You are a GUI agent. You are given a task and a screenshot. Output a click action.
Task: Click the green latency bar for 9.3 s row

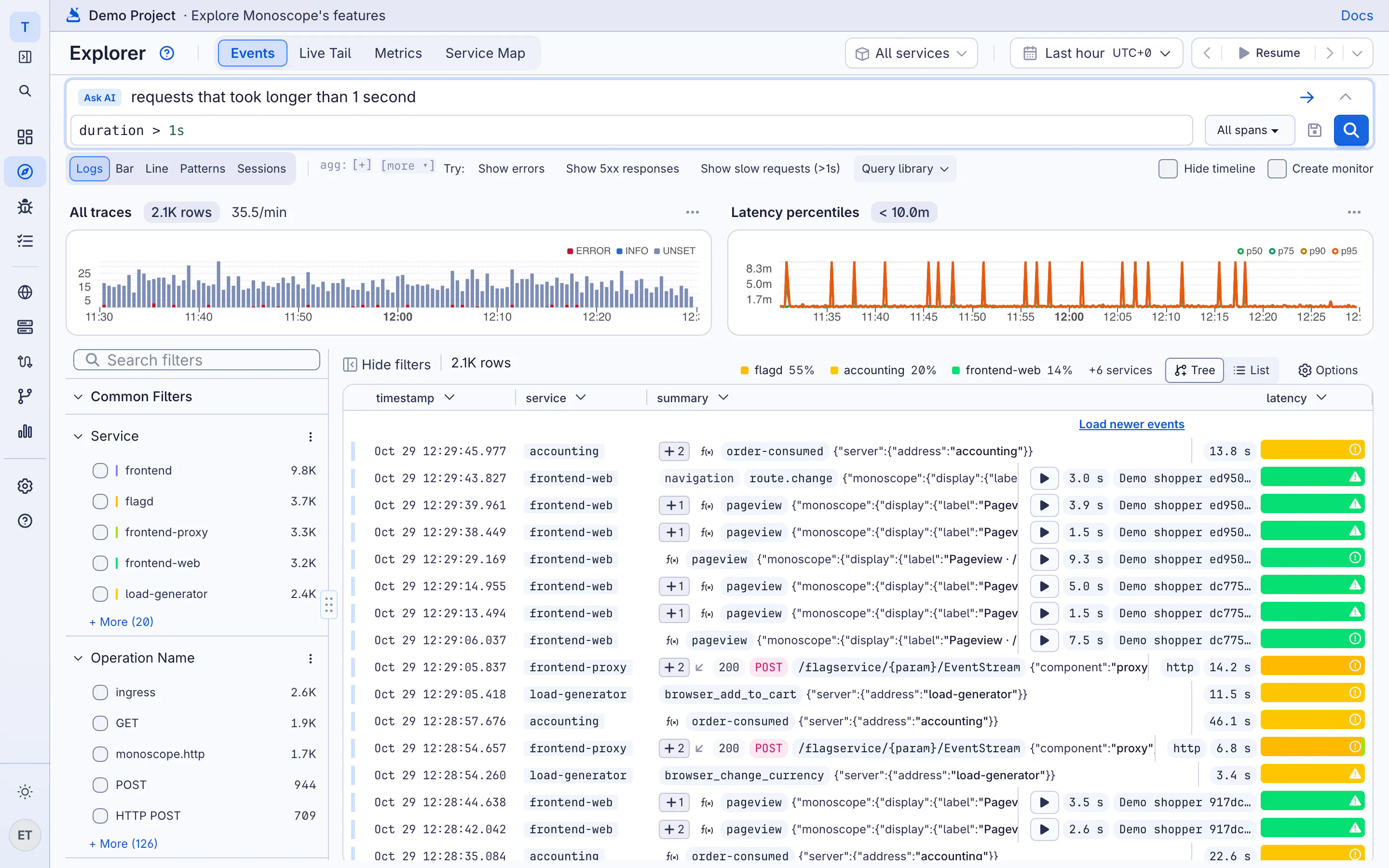(x=1312, y=558)
